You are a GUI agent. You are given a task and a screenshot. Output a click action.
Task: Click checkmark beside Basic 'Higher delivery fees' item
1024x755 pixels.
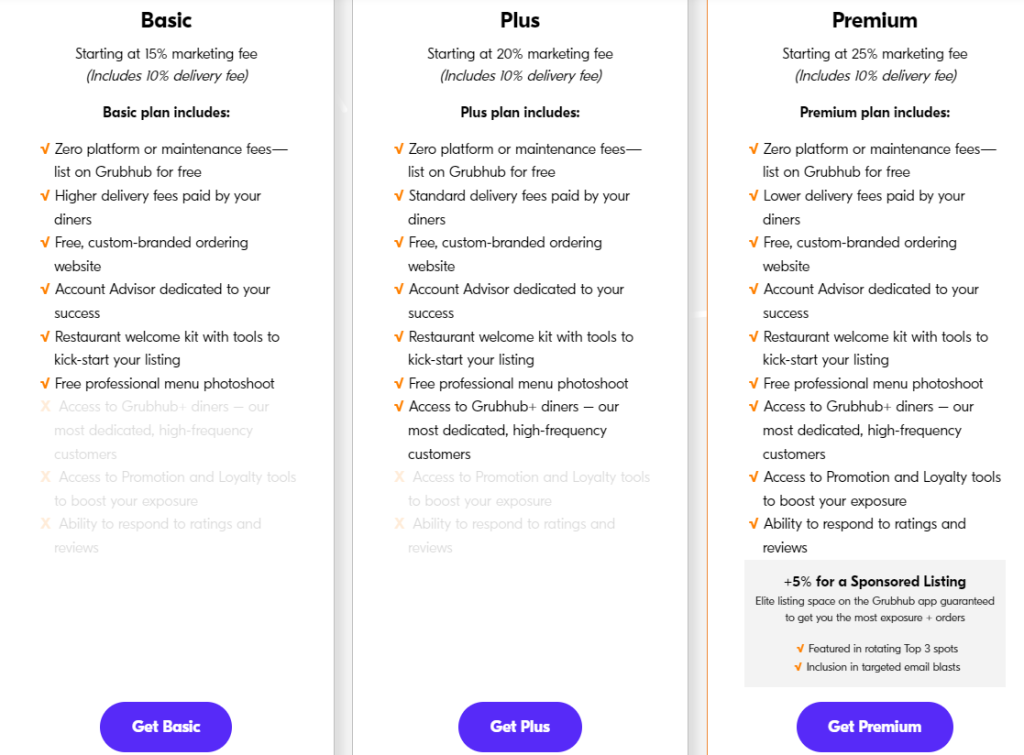[45, 196]
